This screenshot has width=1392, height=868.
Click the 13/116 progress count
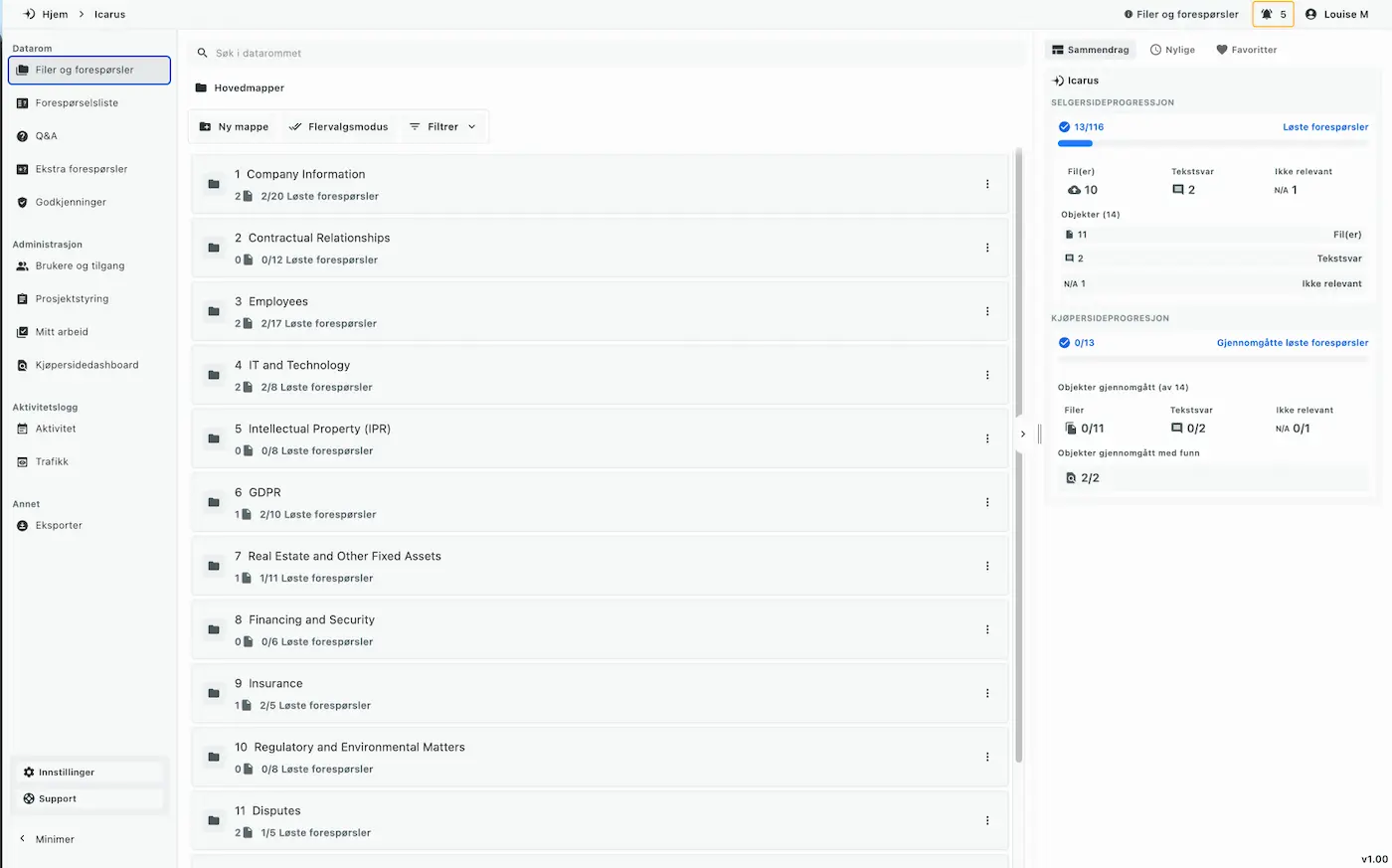click(x=1089, y=127)
